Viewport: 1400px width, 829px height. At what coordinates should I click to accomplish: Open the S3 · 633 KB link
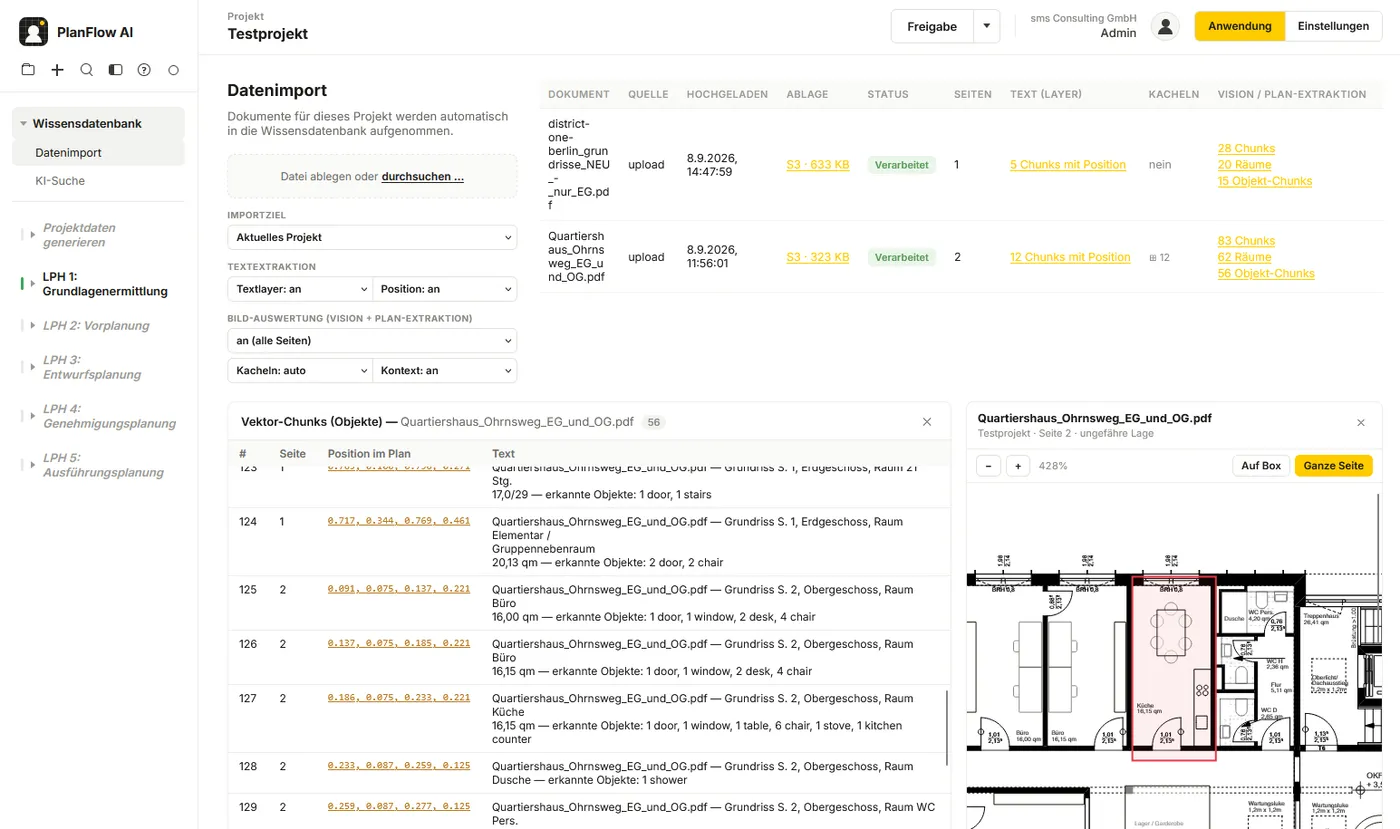pos(818,165)
